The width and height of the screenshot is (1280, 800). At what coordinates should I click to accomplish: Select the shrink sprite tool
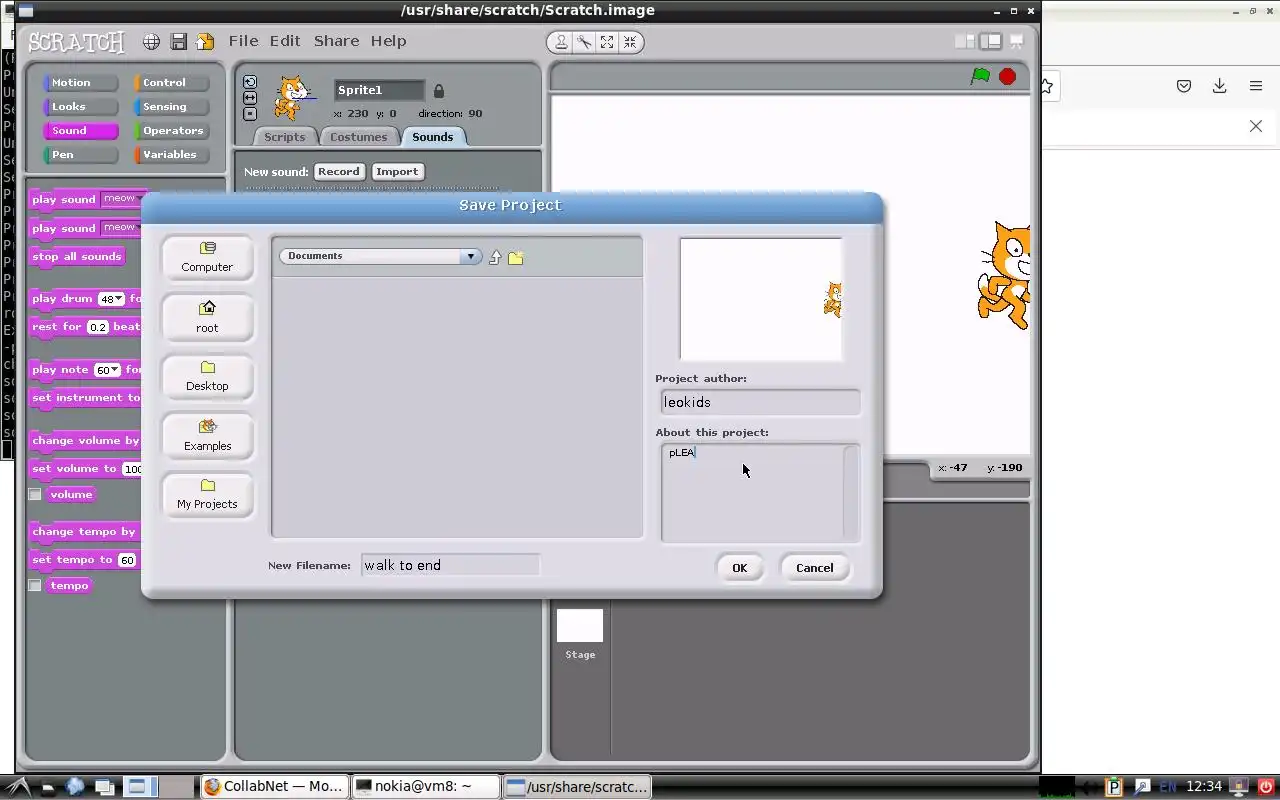click(630, 42)
